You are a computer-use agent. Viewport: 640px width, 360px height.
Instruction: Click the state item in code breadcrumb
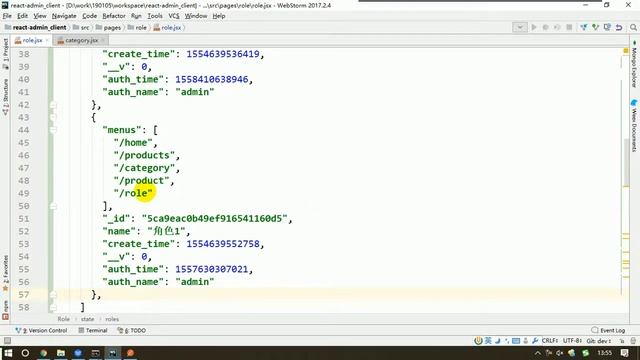87,319
